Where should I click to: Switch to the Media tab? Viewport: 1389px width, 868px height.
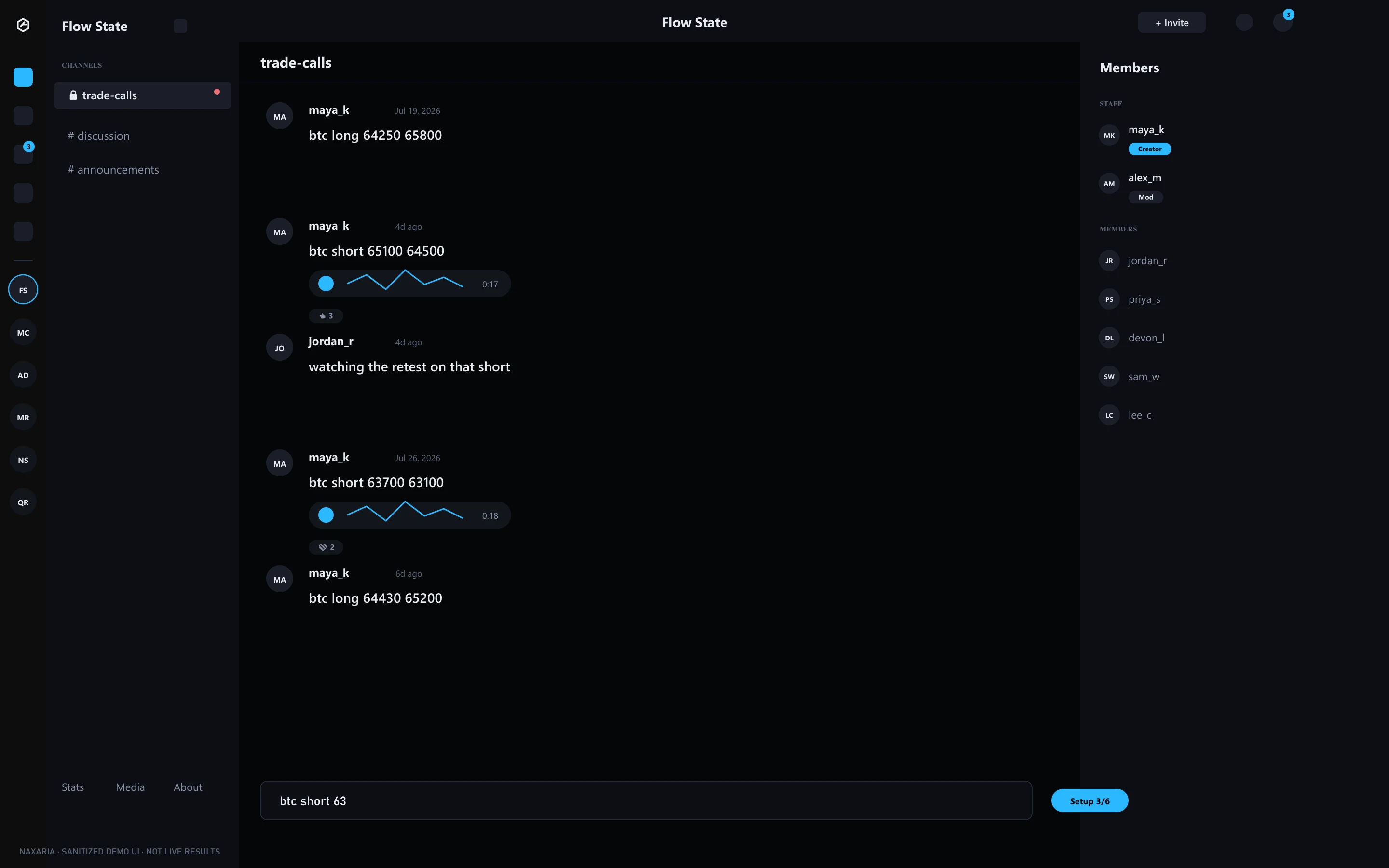[x=130, y=787]
